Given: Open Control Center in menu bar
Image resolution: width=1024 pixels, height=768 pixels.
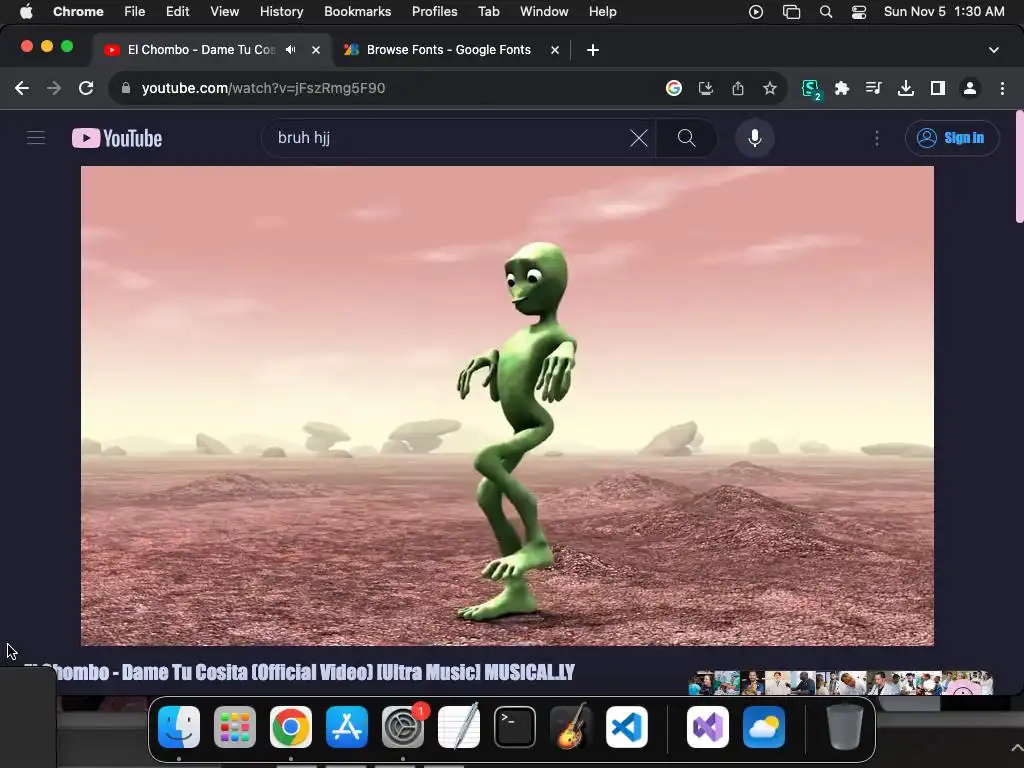Looking at the screenshot, I should (859, 12).
